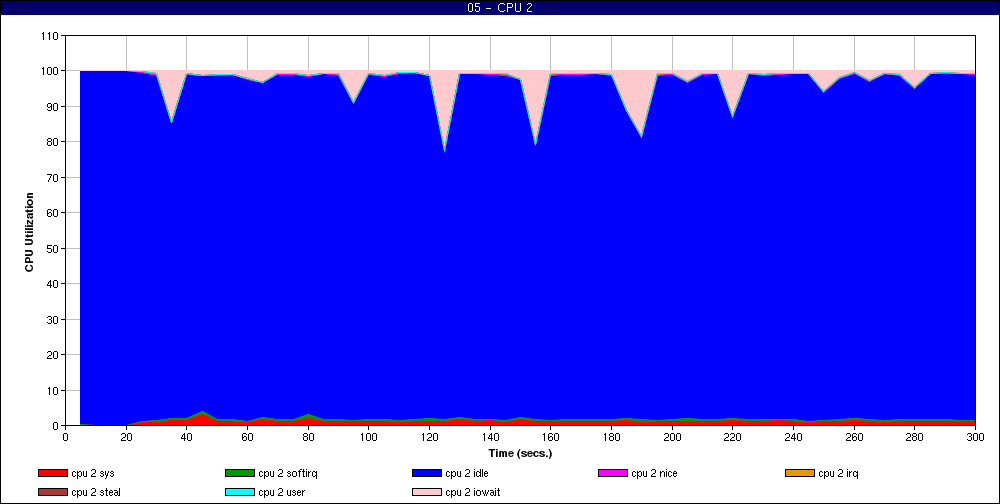Click the deepest iowait dip near 125 seconds

coord(445,151)
